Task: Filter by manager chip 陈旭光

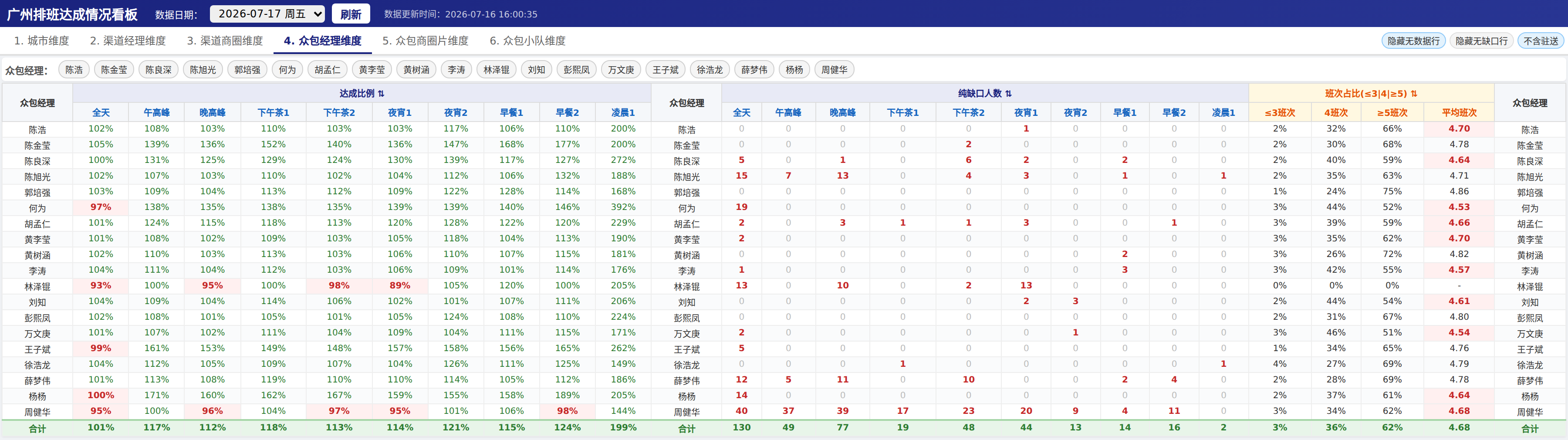Action: pos(203,70)
